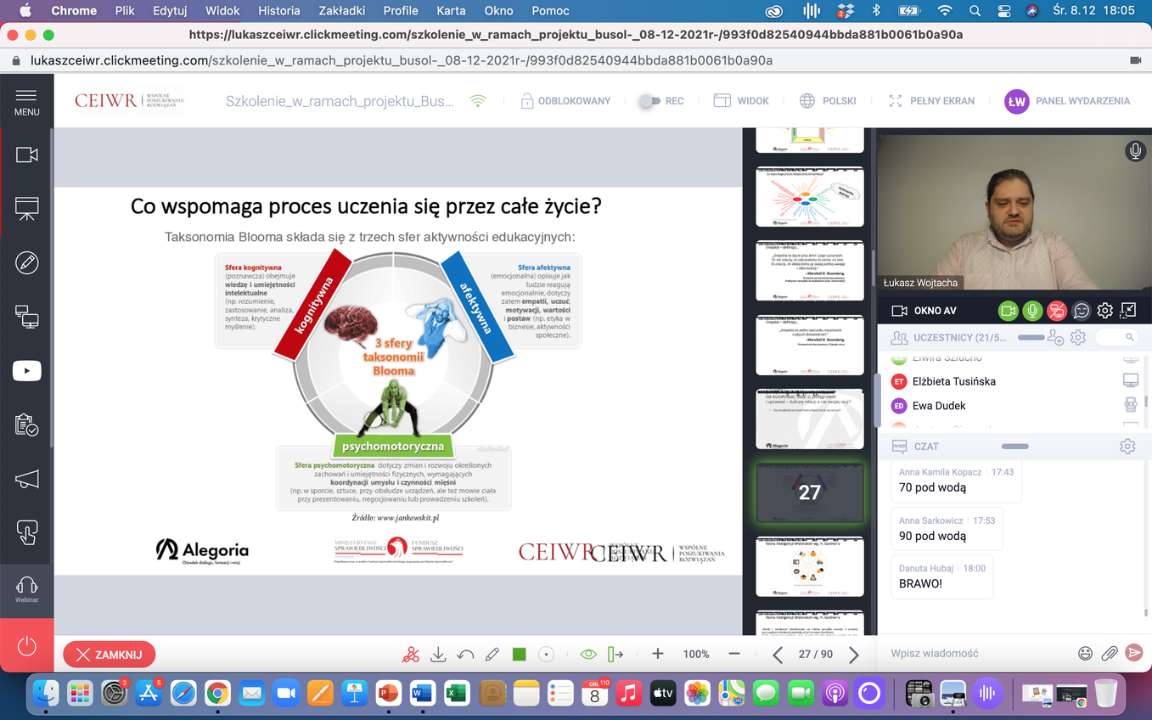Open the surveys clipboard icon in sidebar
Viewport: 1152px width, 720px height.
point(27,425)
